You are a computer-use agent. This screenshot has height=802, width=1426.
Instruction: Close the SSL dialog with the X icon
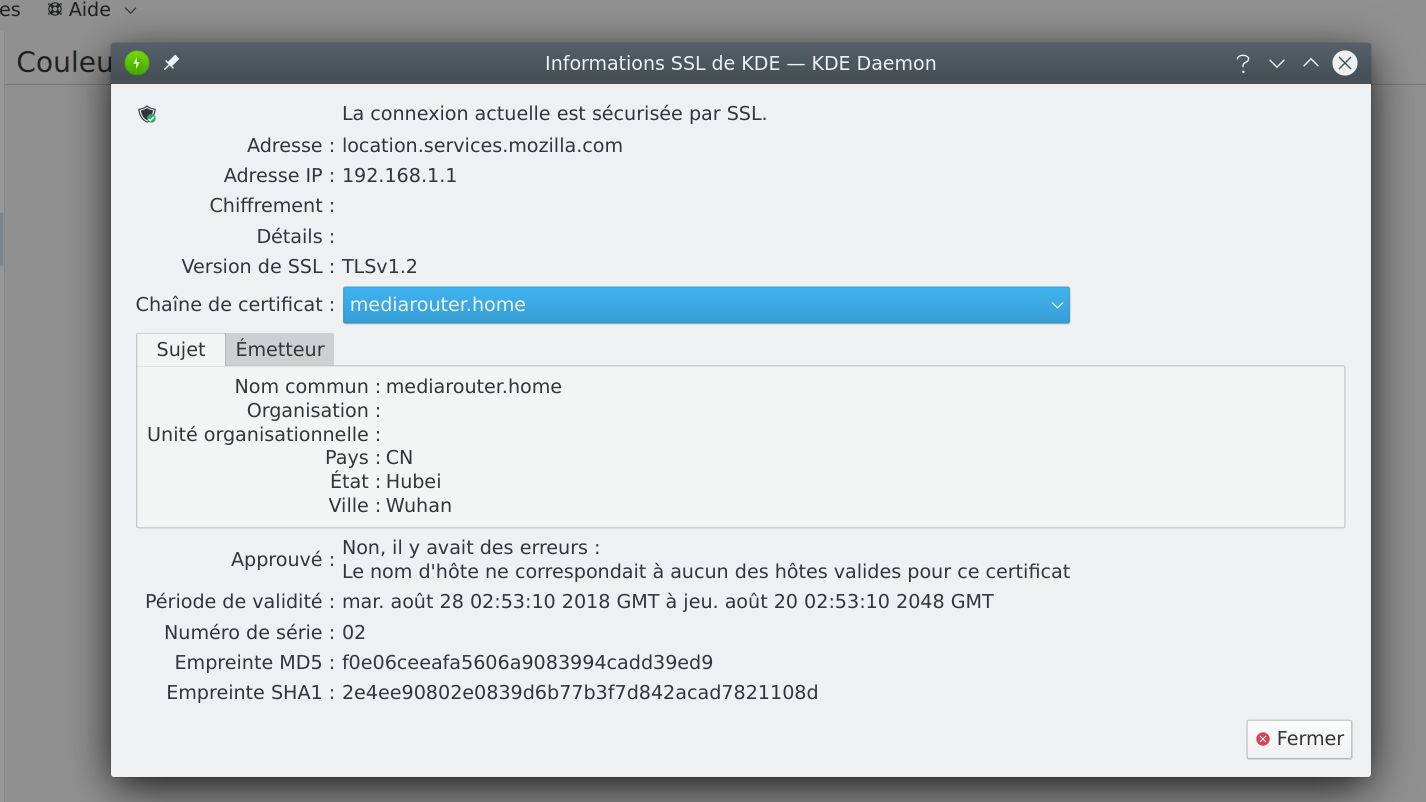click(1345, 63)
